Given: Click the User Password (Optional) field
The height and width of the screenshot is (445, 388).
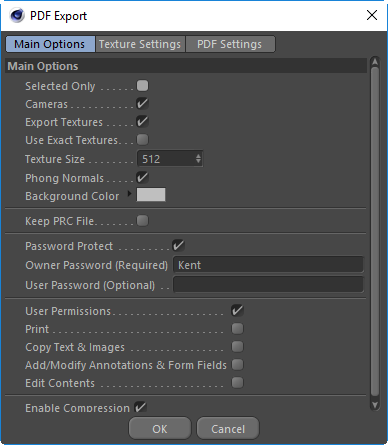Looking at the screenshot, I should (x=268, y=285).
